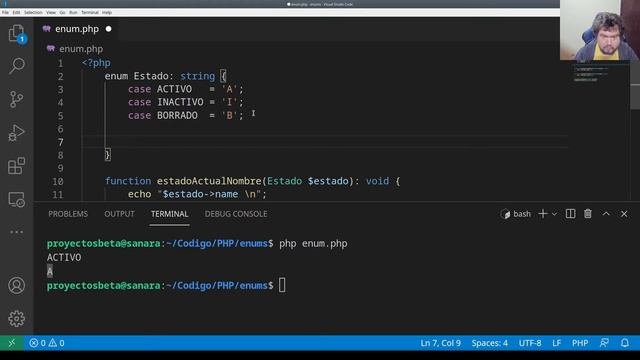Split the terminal panel
This screenshot has width=640, height=360.
(570, 214)
